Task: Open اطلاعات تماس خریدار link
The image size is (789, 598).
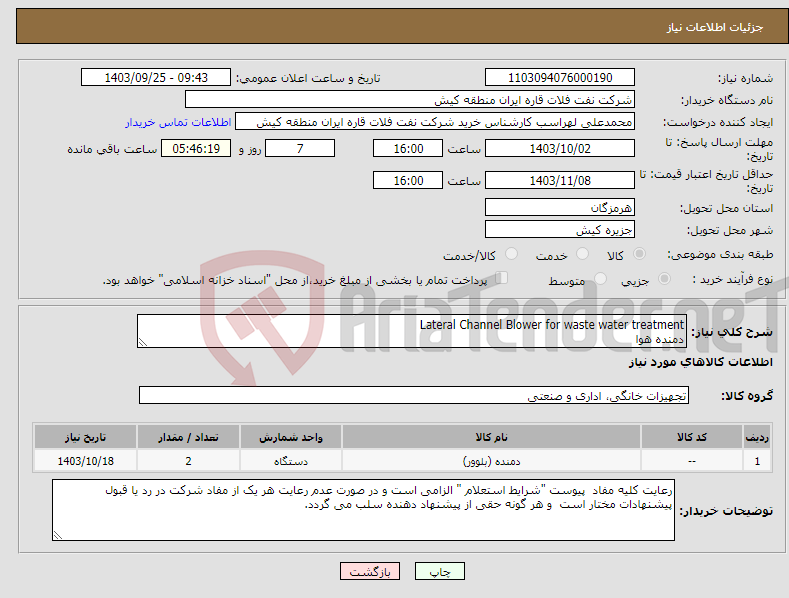Action: click(178, 122)
